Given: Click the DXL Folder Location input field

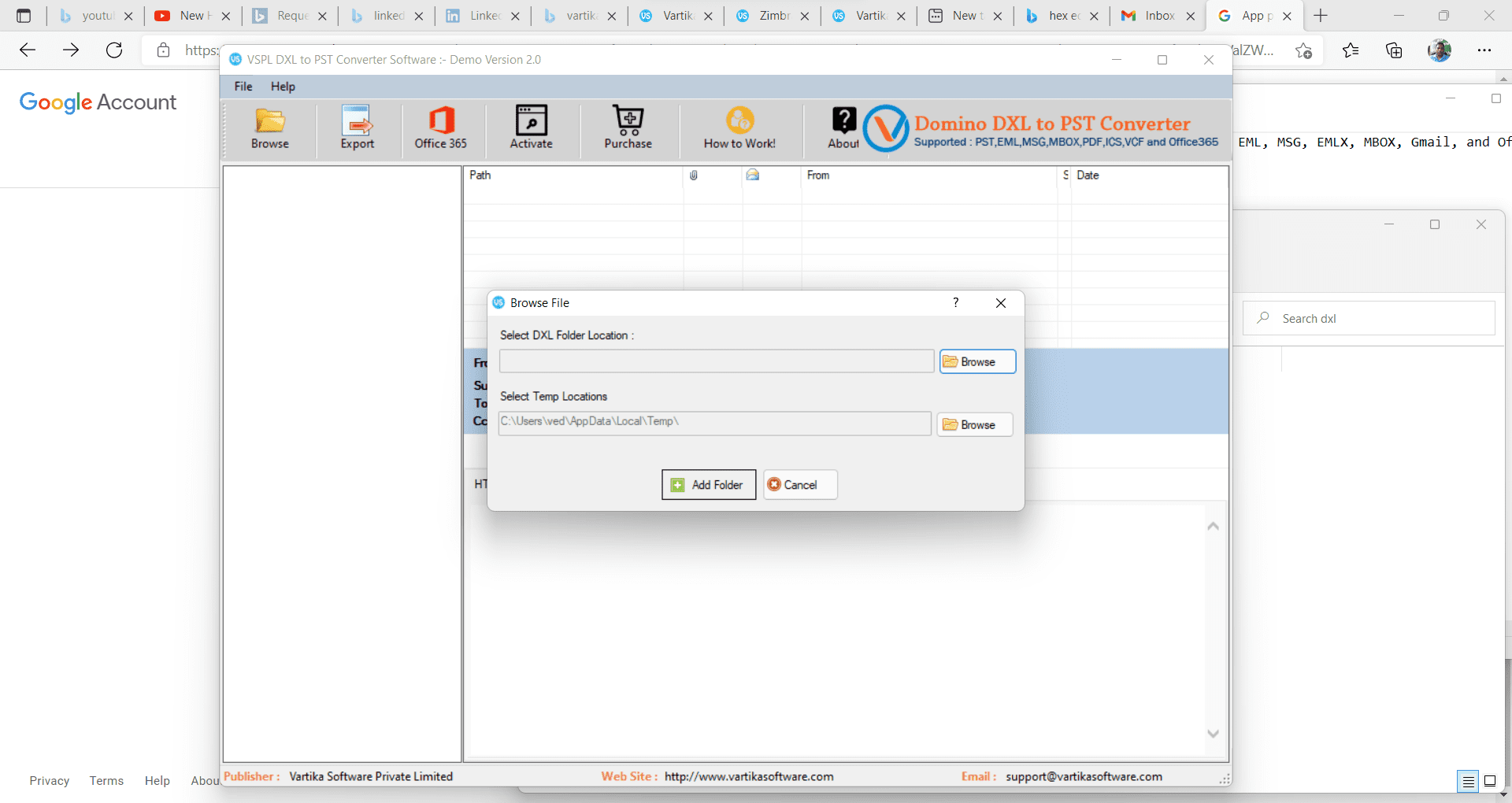Looking at the screenshot, I should [x=717, y=361].
